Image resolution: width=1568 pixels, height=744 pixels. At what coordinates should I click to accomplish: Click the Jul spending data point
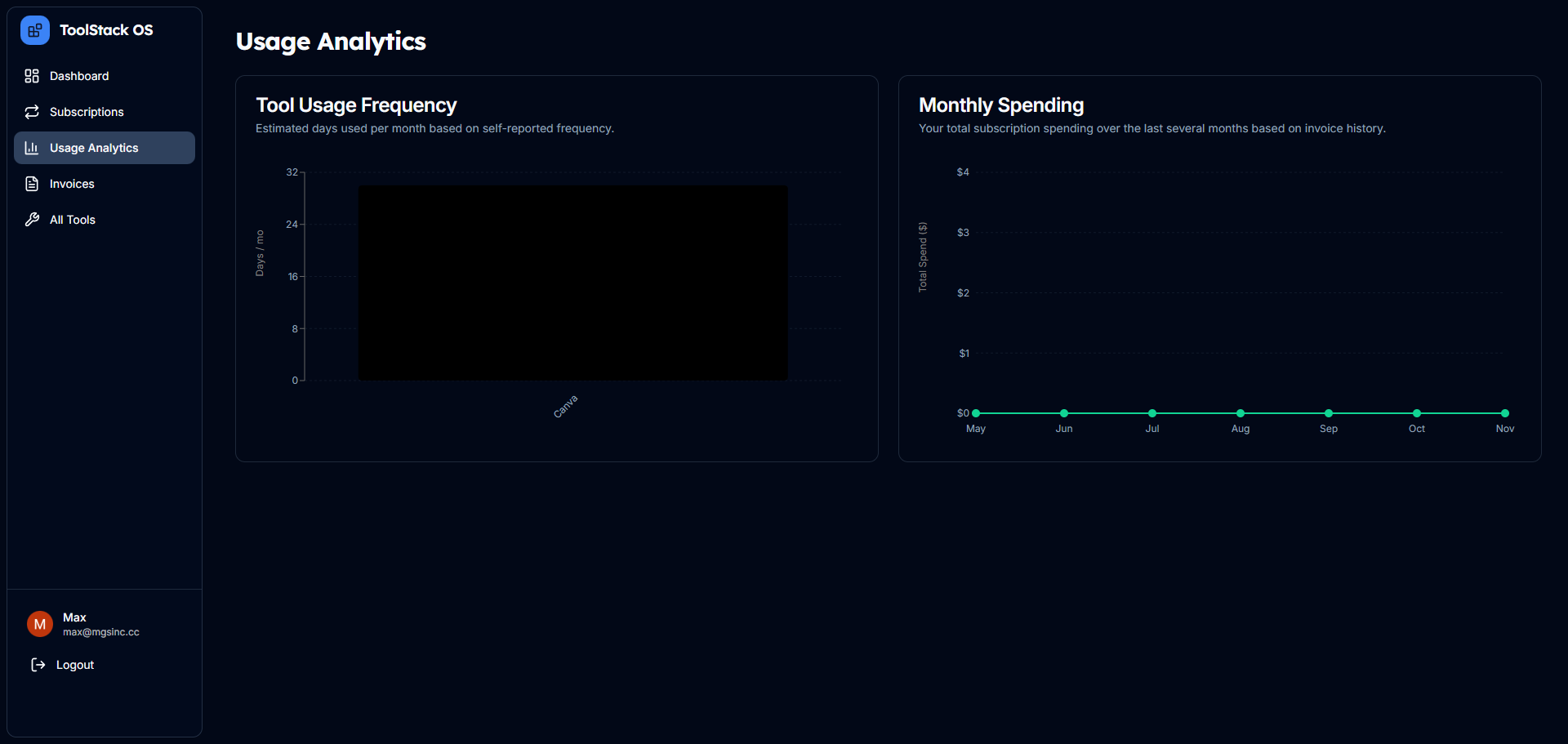point(1152,413)
